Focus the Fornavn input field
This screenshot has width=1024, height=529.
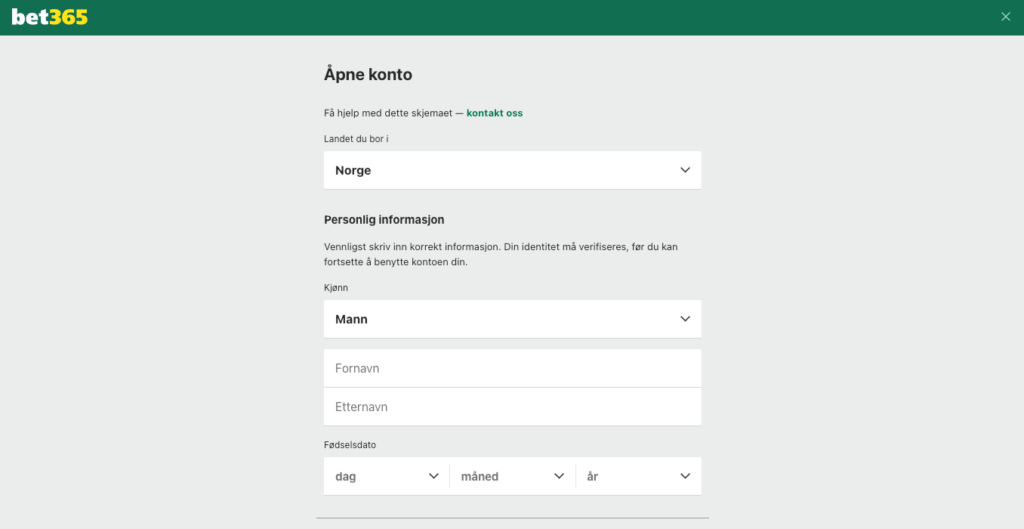coord(512,368)
